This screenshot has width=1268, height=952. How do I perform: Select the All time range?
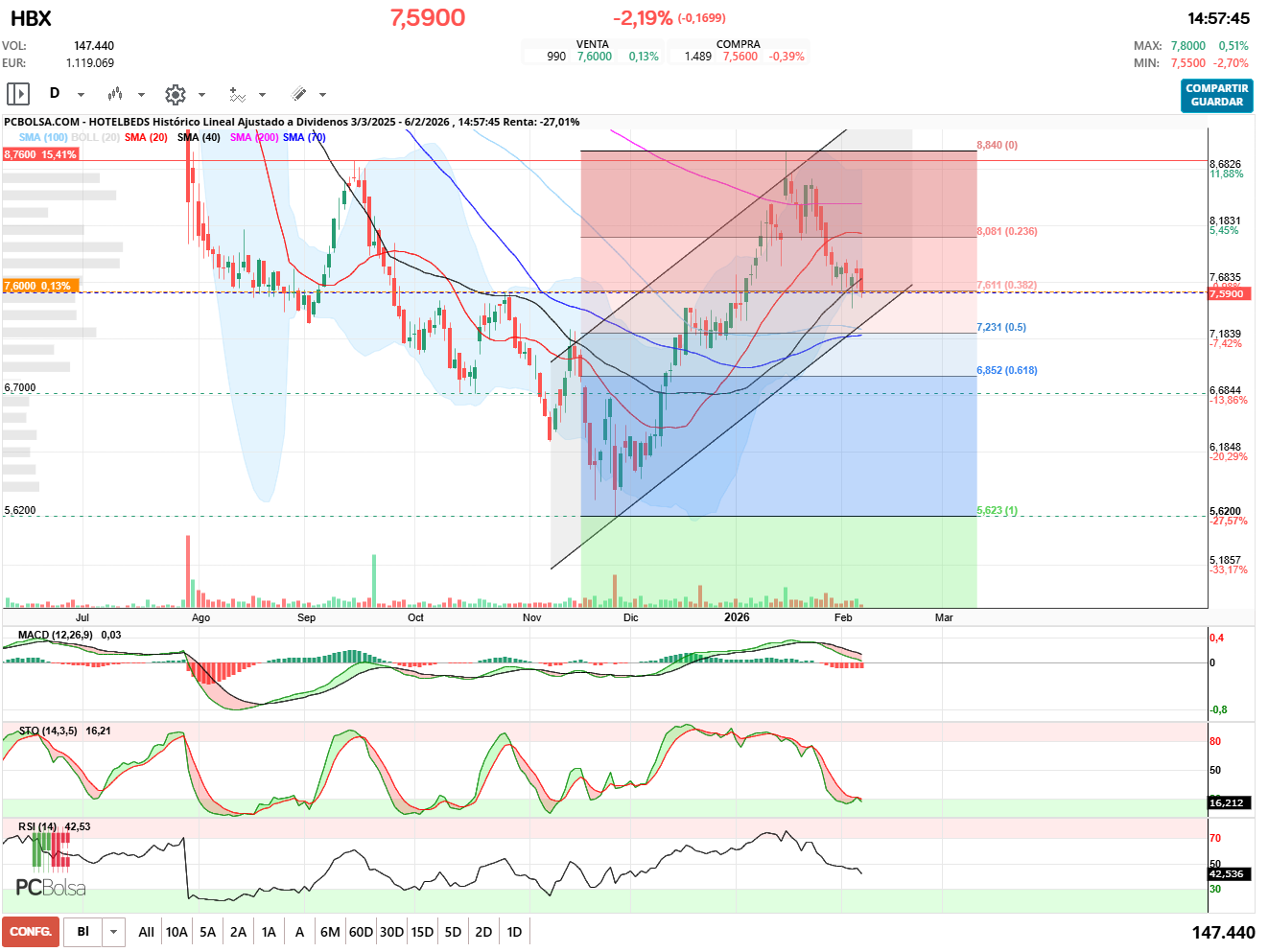click(x=146, y=932)
